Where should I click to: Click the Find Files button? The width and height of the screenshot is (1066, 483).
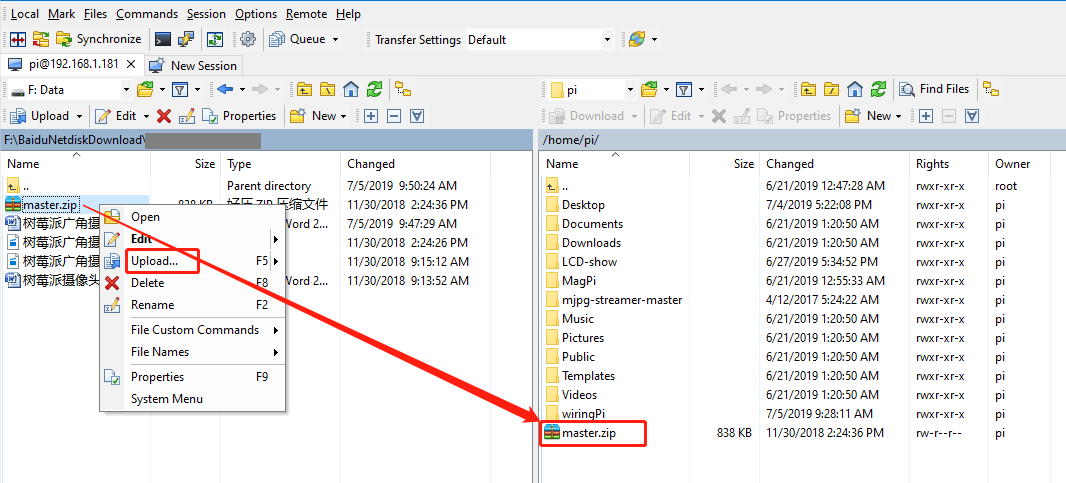tap(935, 89)
